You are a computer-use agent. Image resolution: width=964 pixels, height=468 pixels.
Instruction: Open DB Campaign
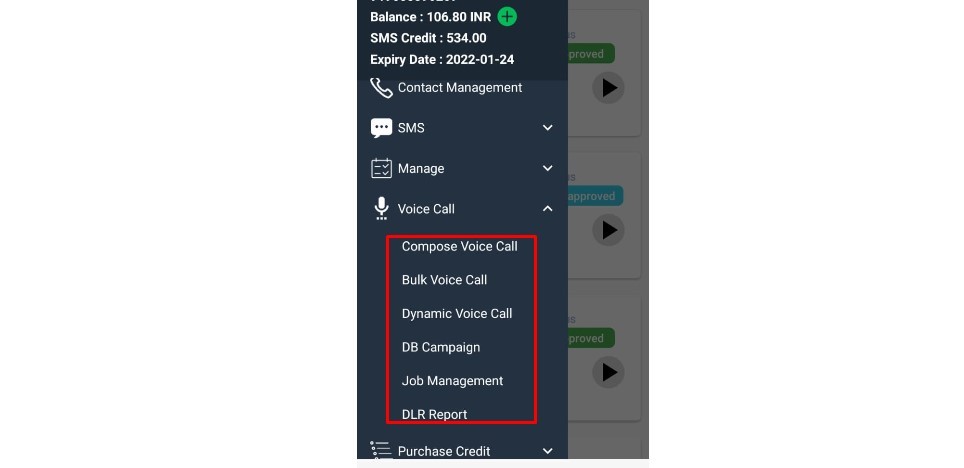441,347
